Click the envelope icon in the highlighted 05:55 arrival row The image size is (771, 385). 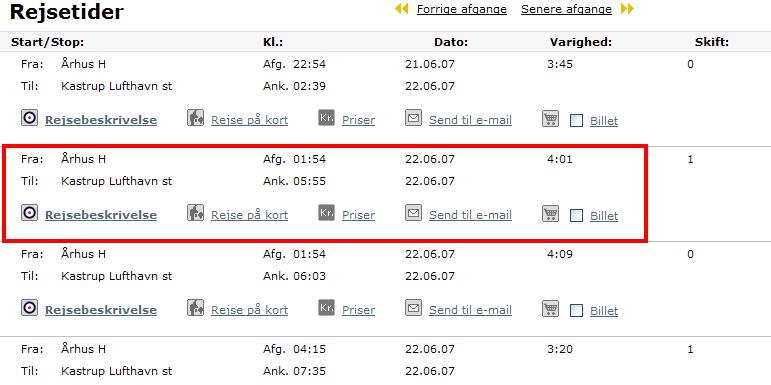(414, 213)
